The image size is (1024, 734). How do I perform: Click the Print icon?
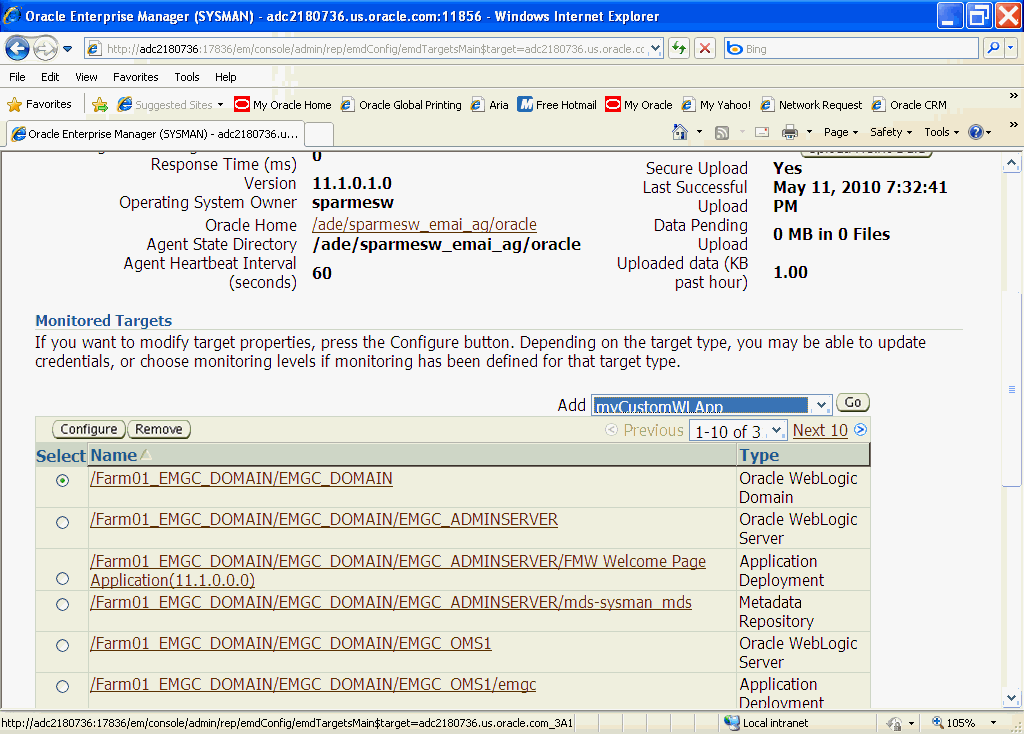[x=790, y=133]
